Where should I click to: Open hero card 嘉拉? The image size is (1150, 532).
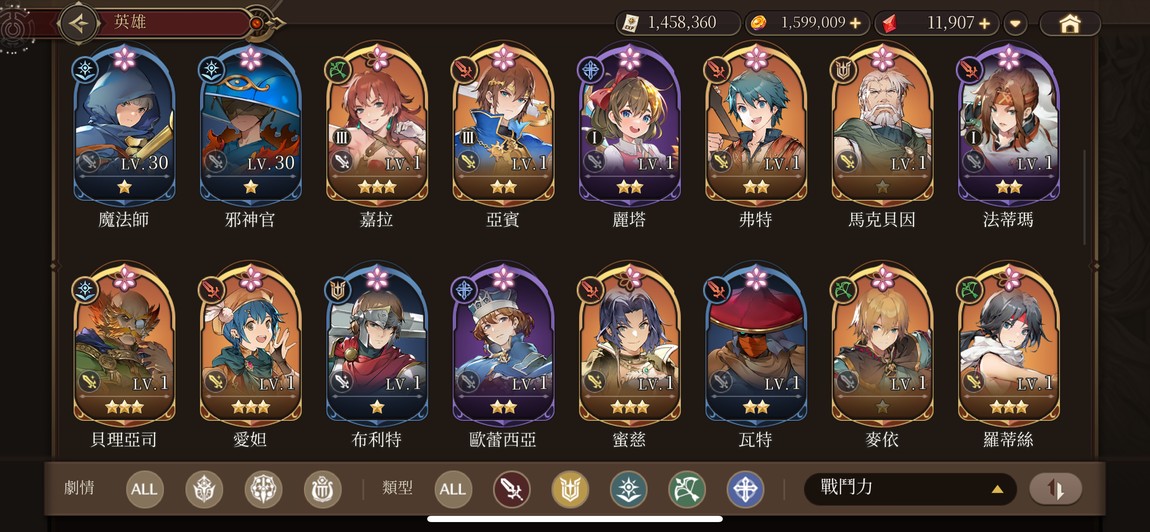pyautogui.click(x=378, y=137)
